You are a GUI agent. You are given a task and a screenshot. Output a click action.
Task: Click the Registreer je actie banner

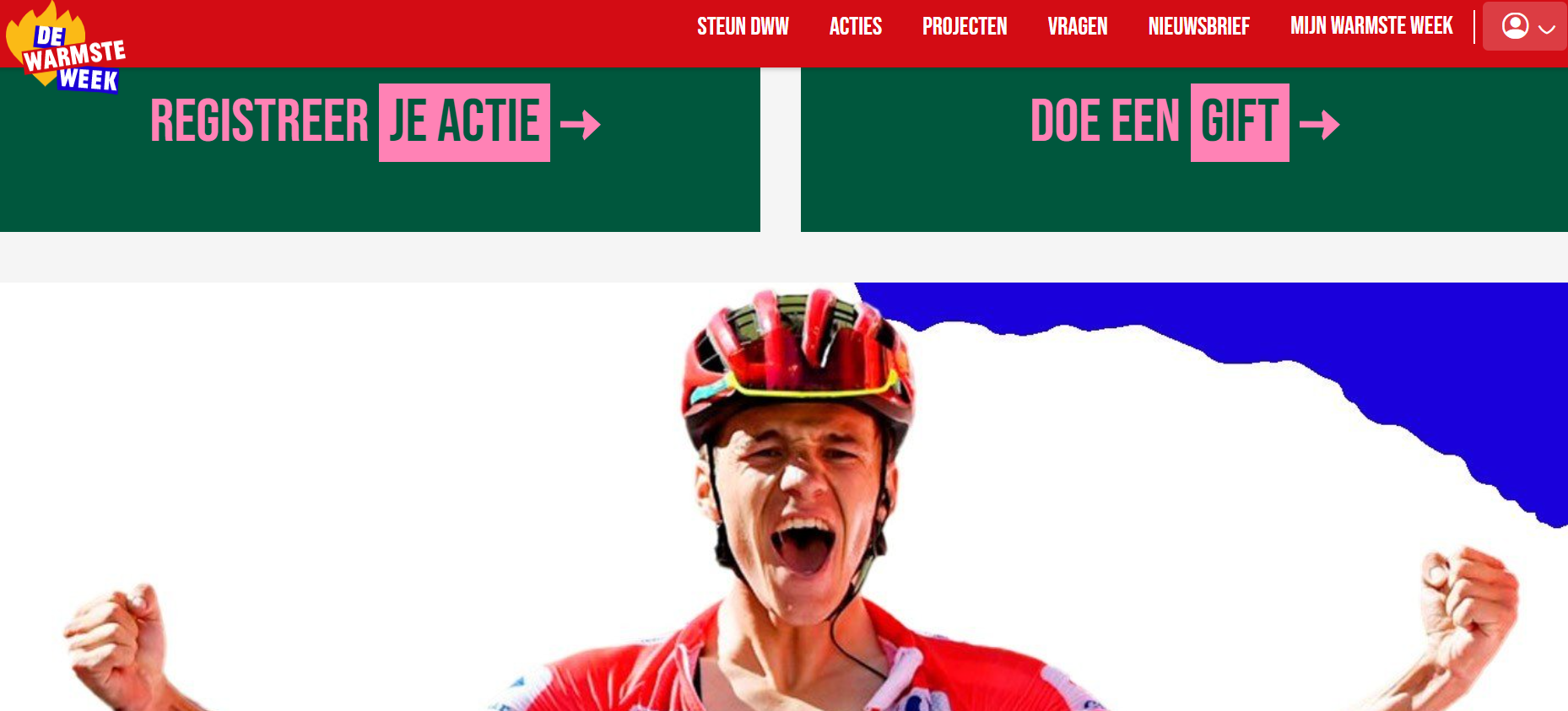pyautogui.click(x=380, y=149)
